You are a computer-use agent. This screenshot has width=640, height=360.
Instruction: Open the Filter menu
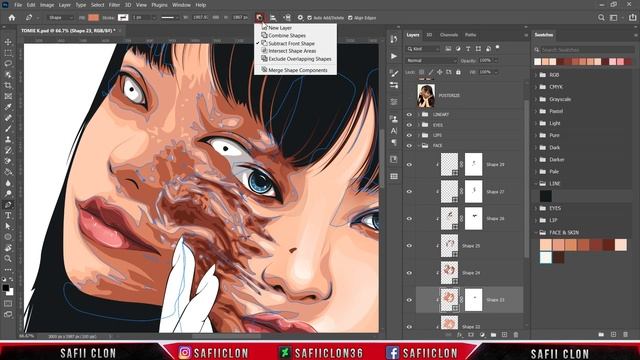coord(114,5)
